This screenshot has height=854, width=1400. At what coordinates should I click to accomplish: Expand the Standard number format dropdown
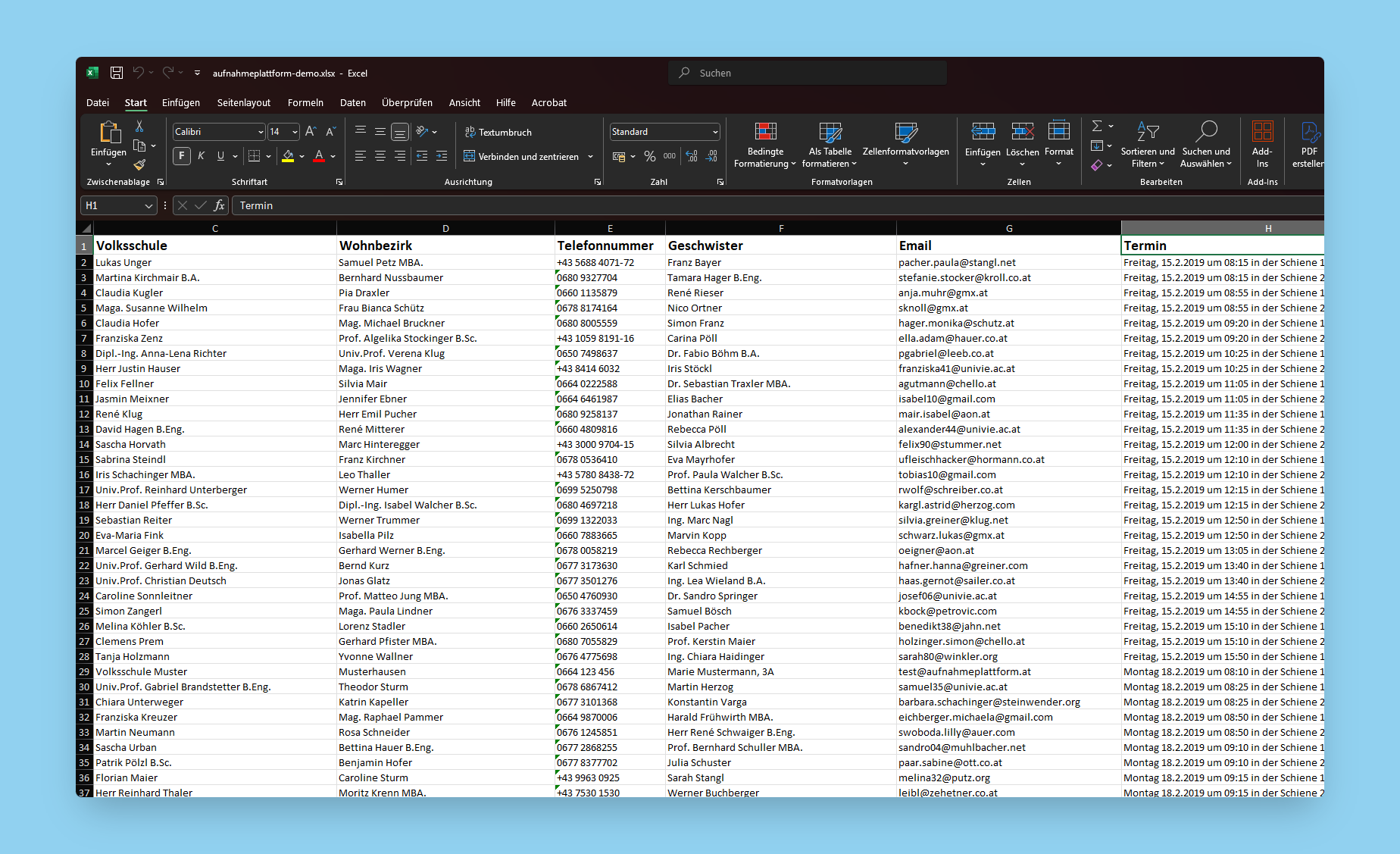pos(714,132)
